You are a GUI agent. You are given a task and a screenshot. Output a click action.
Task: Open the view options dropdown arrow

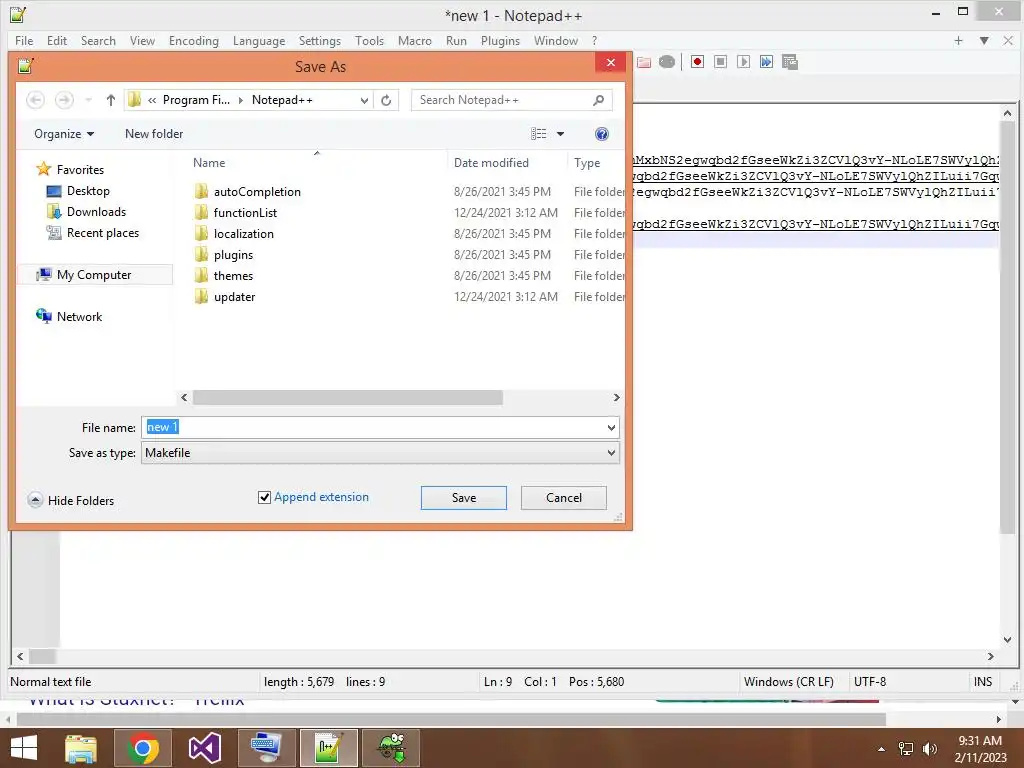click(x=560, y=134)
